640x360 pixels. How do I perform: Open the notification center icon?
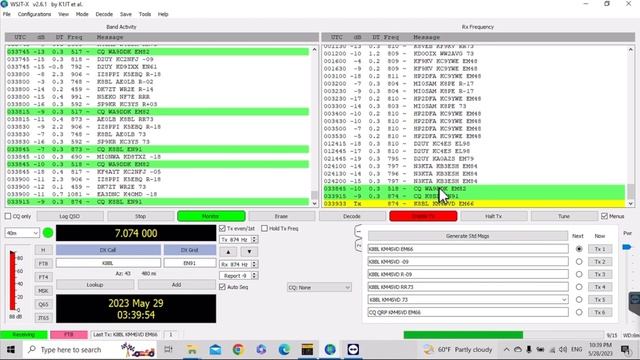pyautogui.click(x=625, y=350)
